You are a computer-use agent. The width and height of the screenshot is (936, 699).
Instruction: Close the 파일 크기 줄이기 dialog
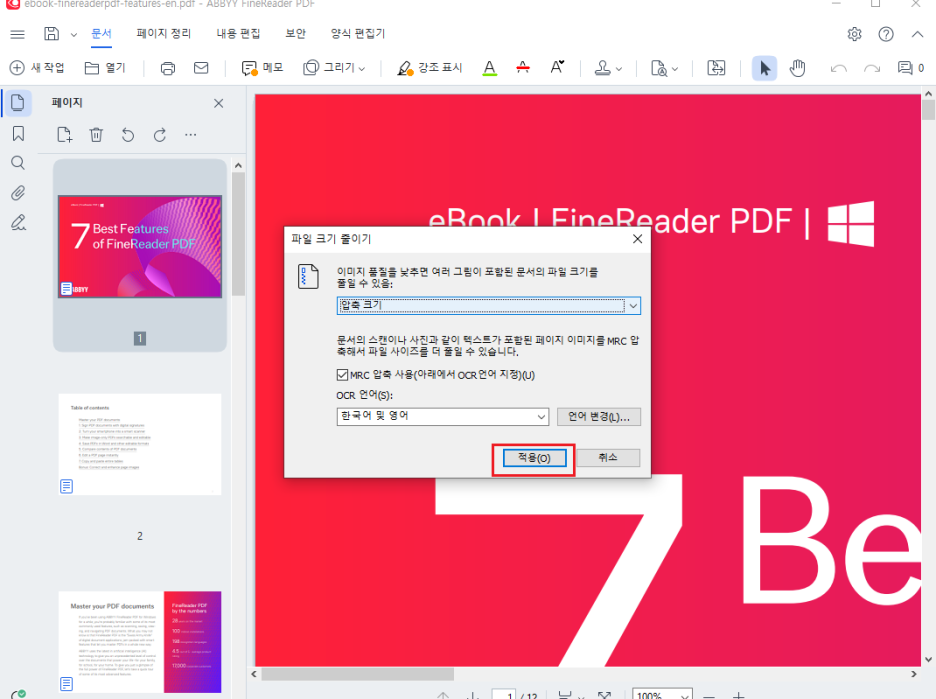pyautogui.click(x=638, y=239)
